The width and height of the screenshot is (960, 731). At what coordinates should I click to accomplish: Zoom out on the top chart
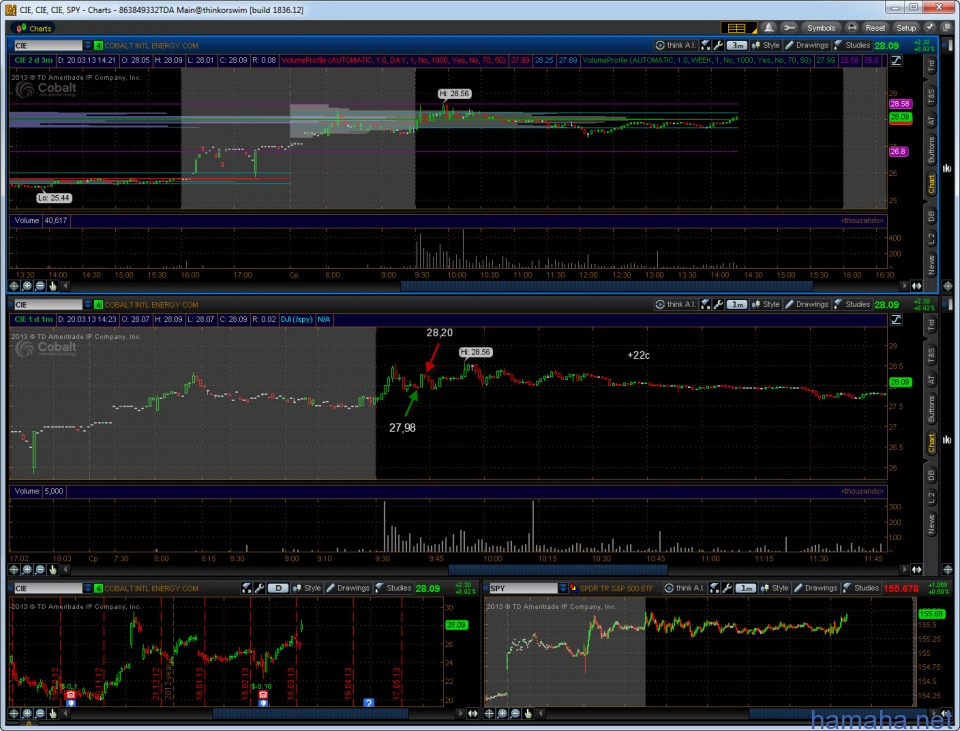point(40,286)
